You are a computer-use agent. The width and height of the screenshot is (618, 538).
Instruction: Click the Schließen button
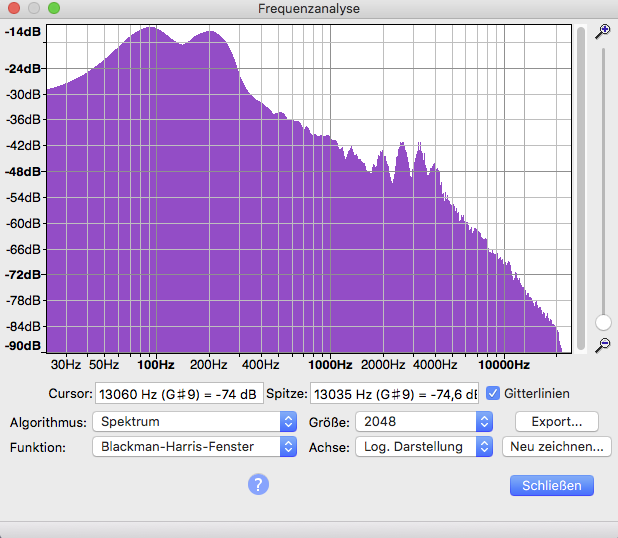click(x=552, y=486)
